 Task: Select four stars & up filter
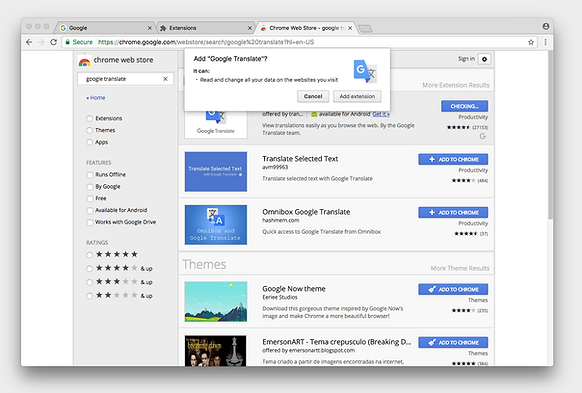click(x=89, y=268)
